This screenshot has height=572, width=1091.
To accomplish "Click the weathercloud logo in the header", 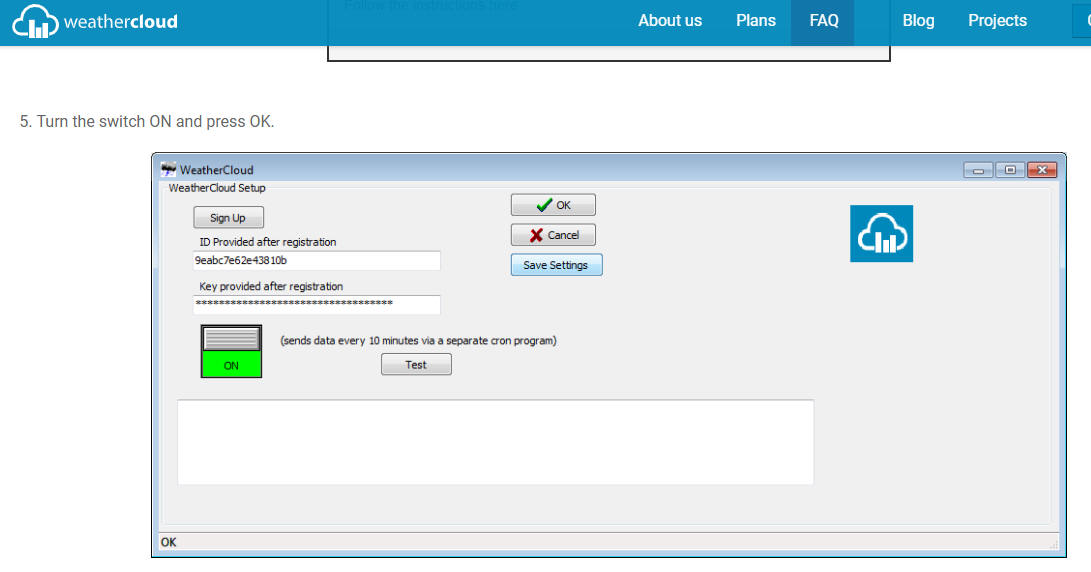I will [95, 21].
